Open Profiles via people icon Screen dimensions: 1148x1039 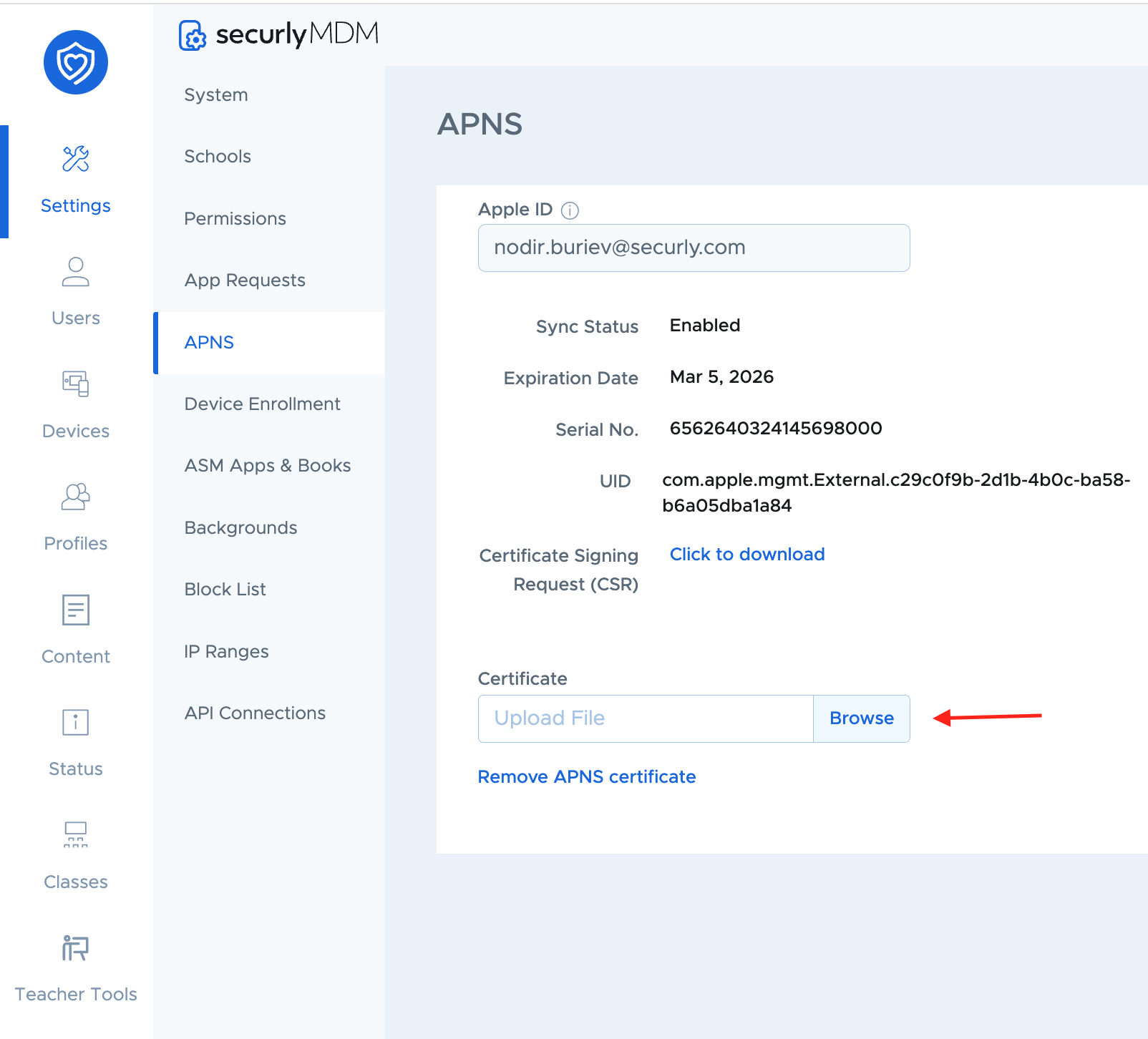tap(76, 497)
